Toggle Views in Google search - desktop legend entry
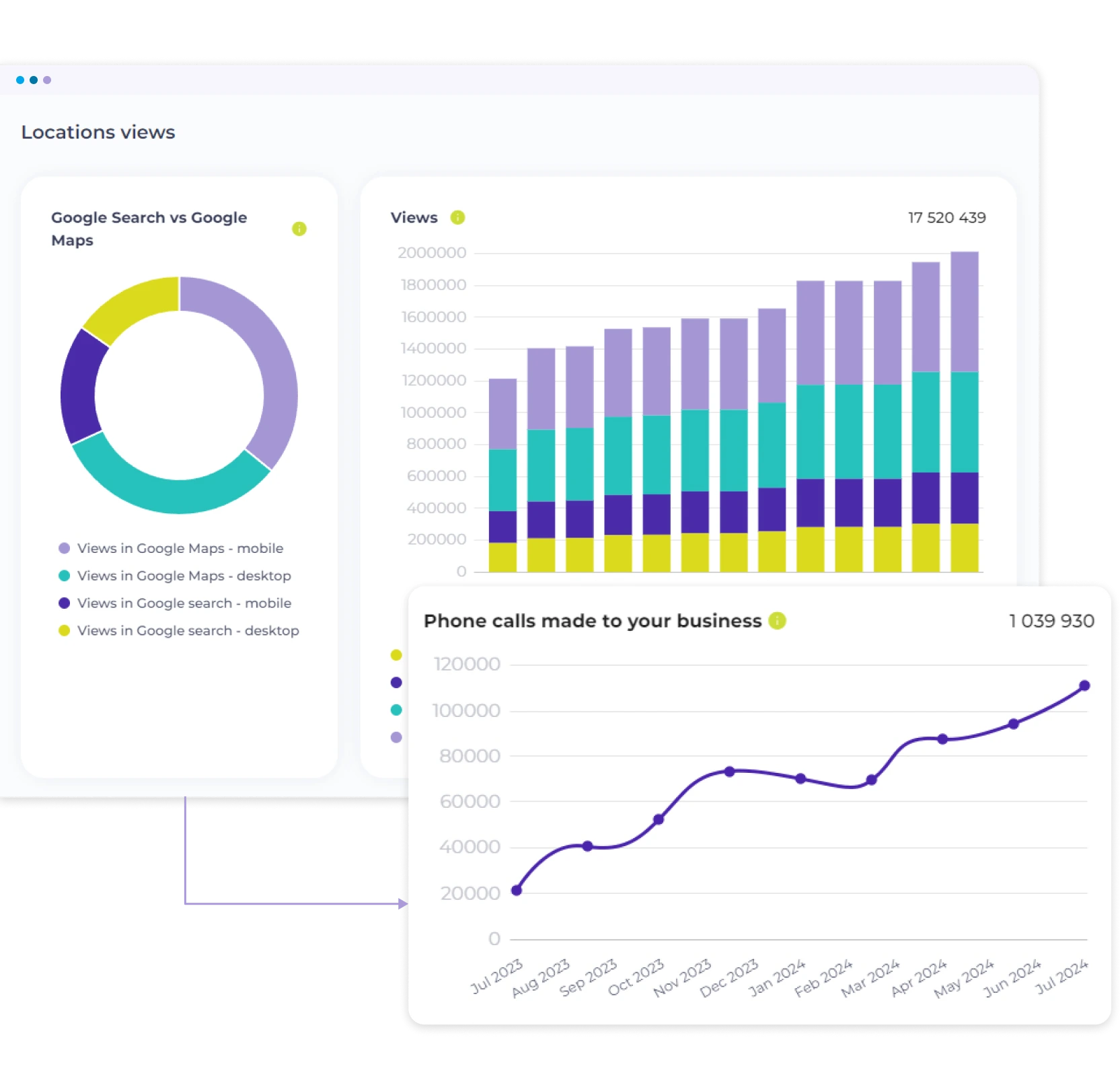 (179, 631)
